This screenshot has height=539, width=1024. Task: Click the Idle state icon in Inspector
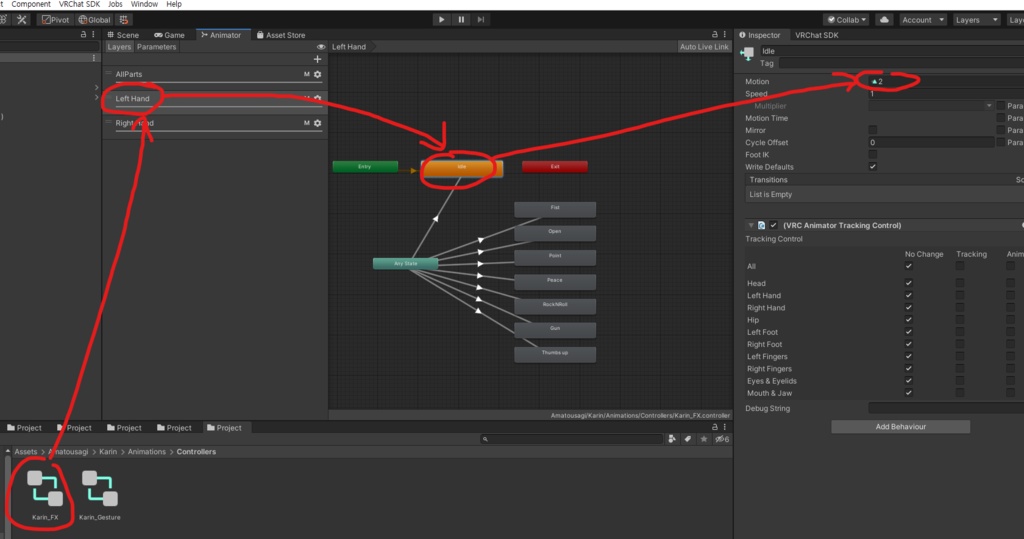pos(746,54)
